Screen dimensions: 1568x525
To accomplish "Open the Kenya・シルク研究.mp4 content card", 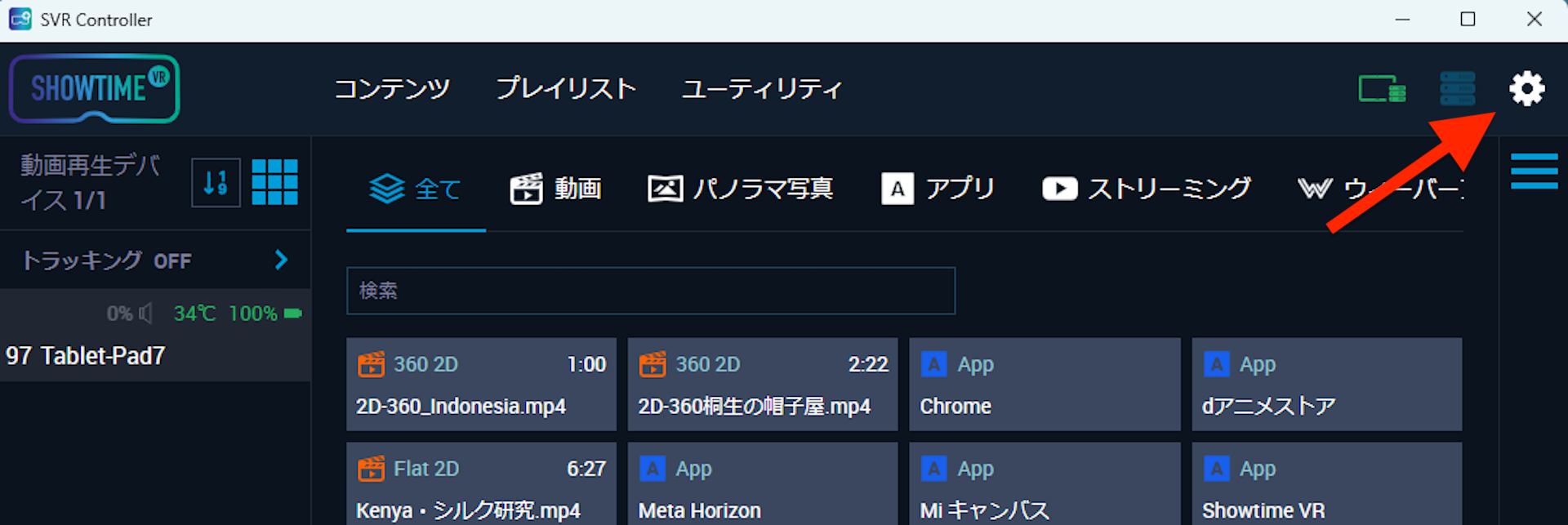I will (x=481, y=484).
